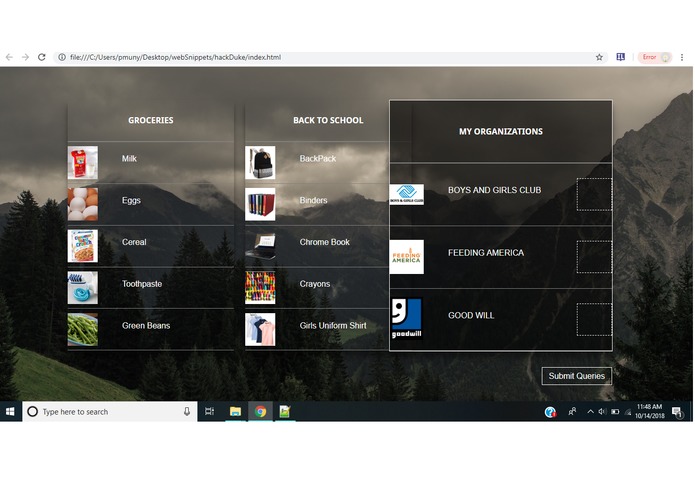The image size is (695, 494).
Task: Select the Cereal item label
Action: [x=134, y=242]
